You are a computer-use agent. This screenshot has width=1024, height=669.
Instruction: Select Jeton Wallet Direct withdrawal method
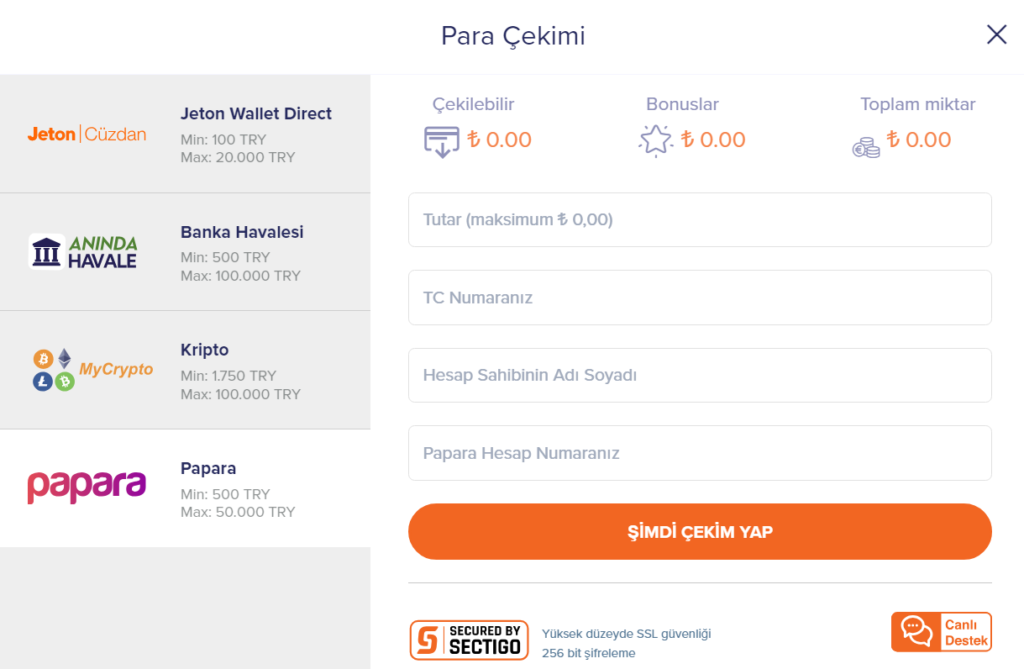[185, 134]
